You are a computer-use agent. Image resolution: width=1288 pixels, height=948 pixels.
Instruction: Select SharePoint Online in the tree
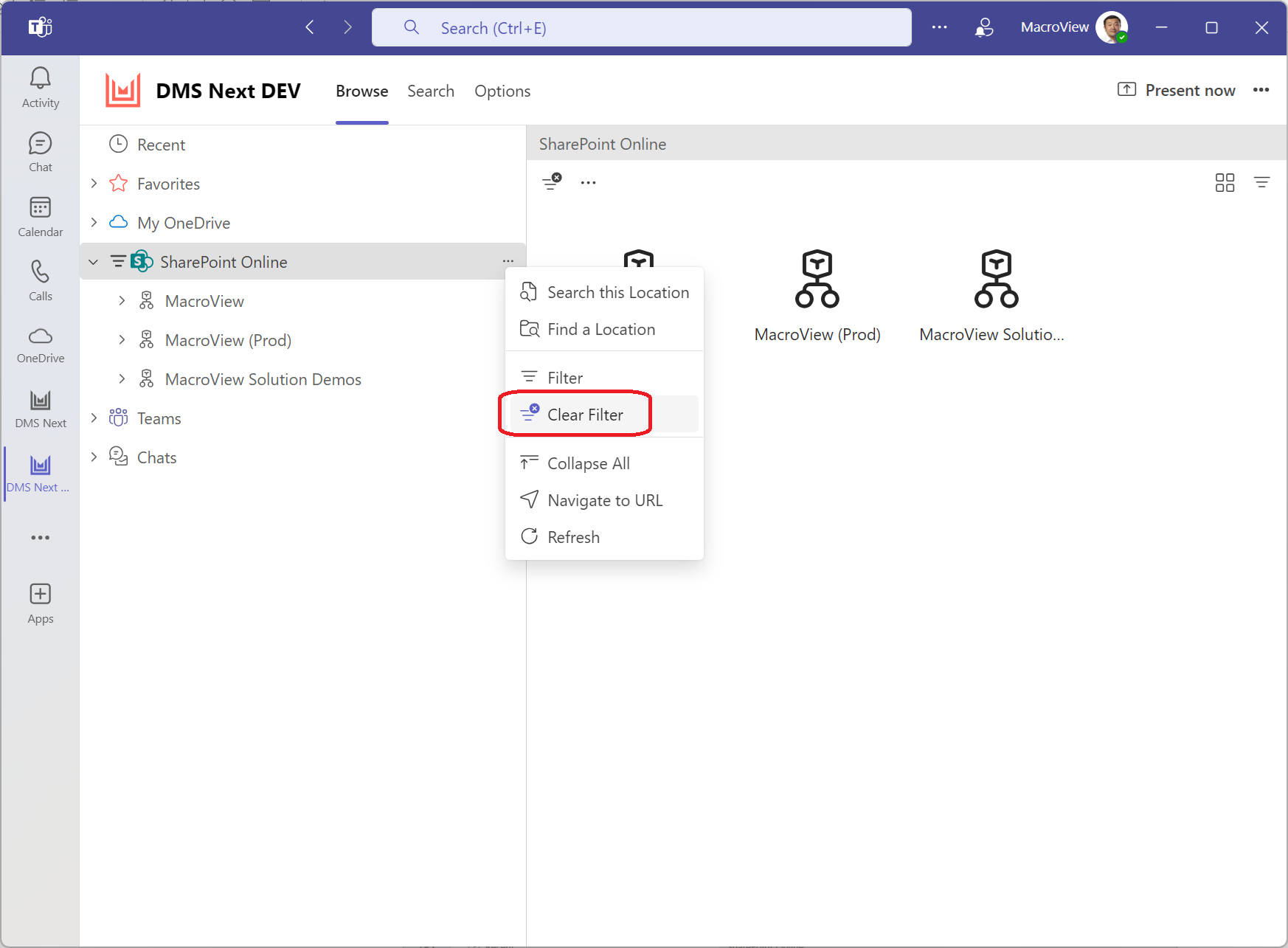point(302,262)
